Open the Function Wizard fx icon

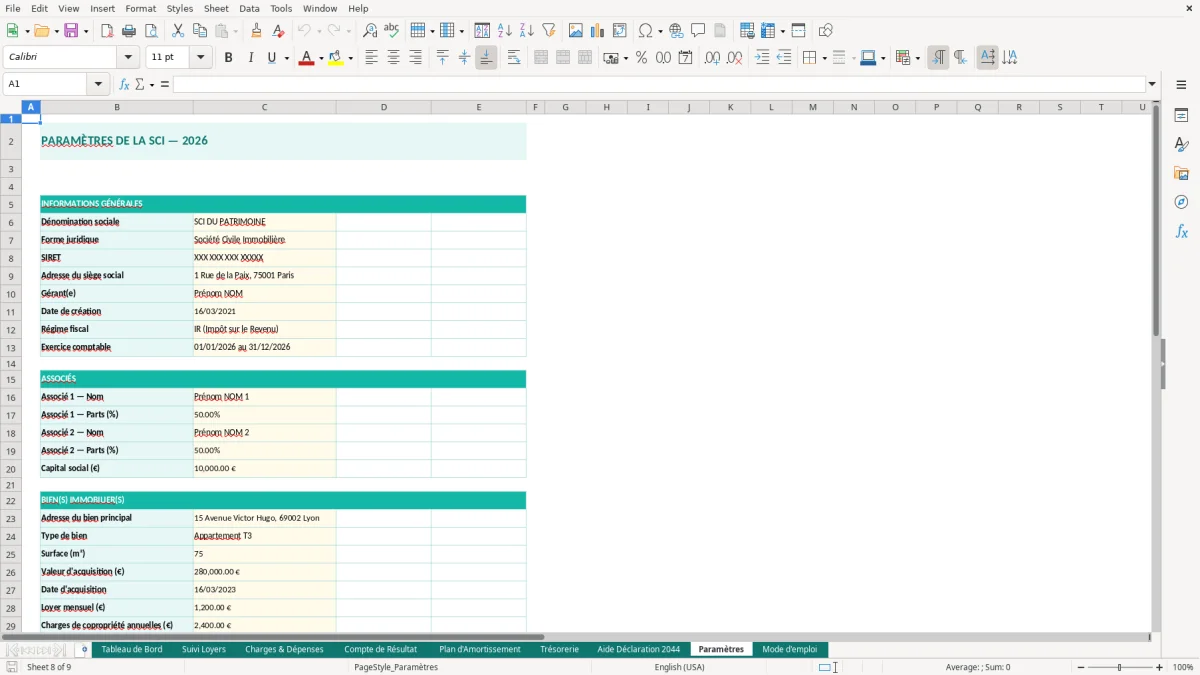point(125,84)
